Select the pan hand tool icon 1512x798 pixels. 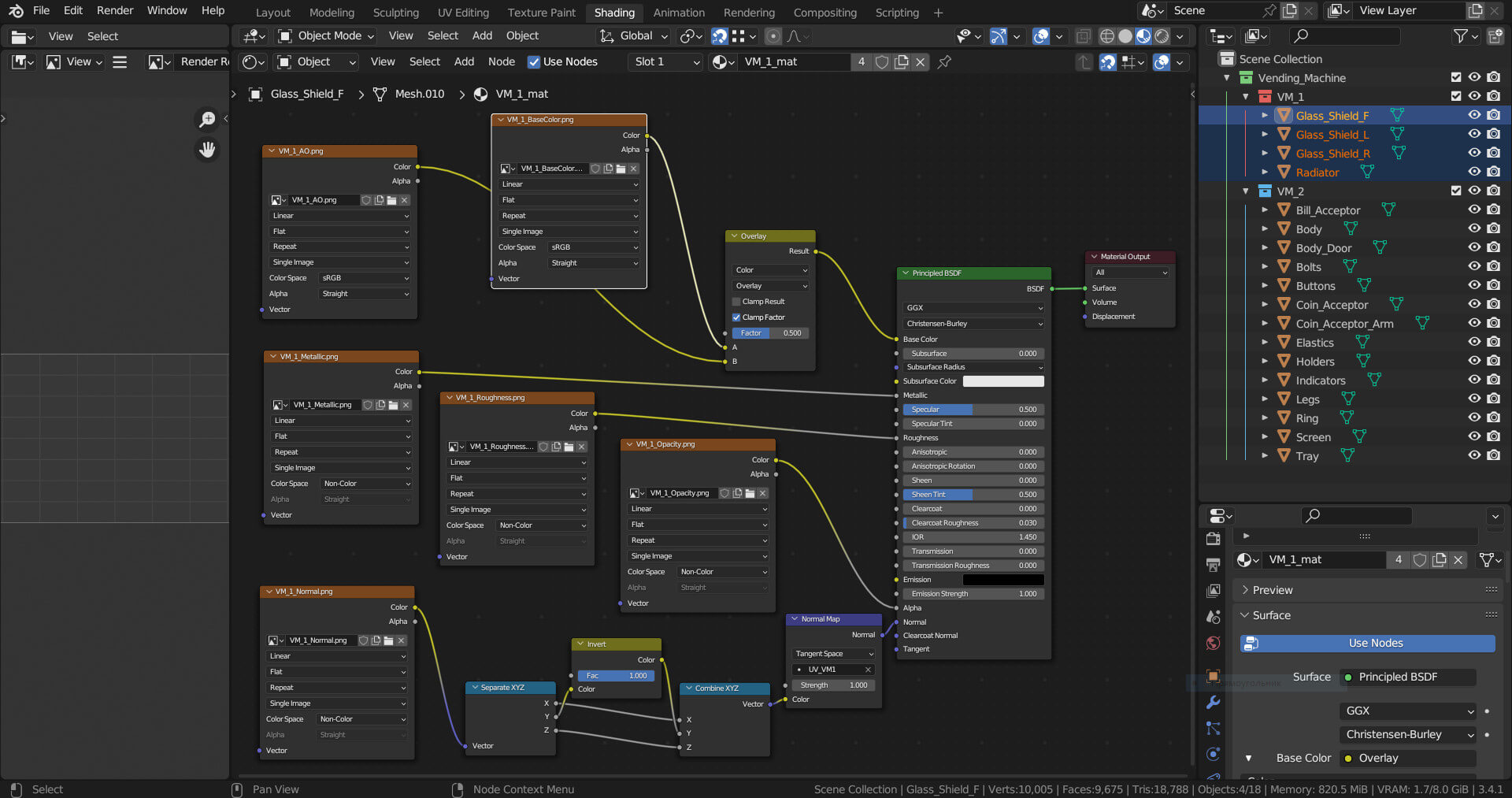207,150
